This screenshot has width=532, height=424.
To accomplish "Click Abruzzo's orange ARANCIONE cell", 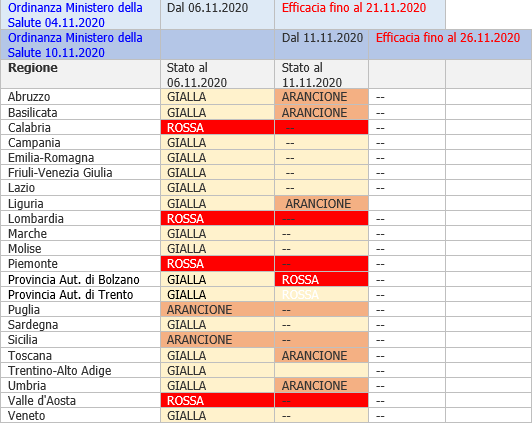I will [x=321, y=97].
